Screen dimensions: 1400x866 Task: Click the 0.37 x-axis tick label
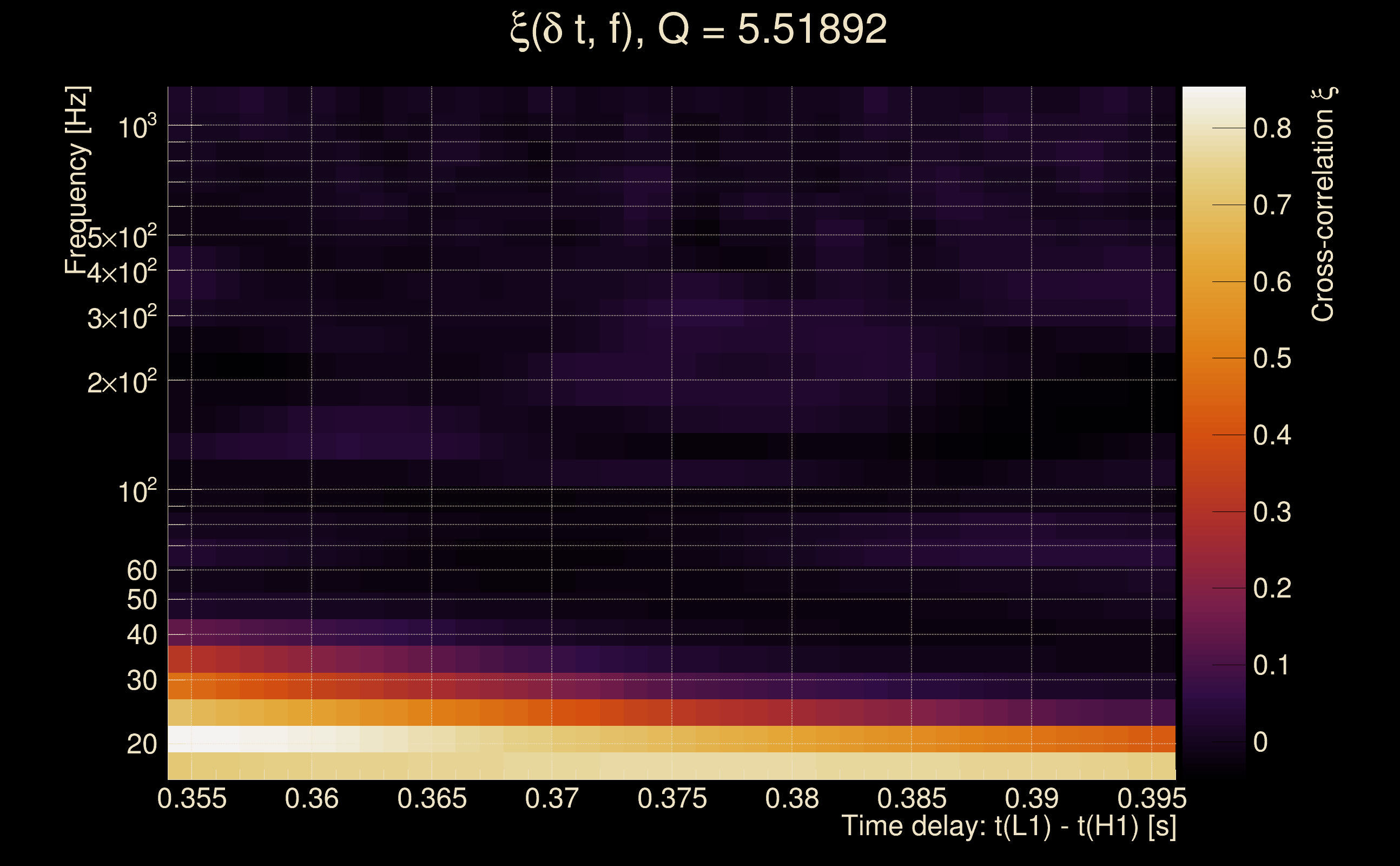pyautogui.click(x=552, y=799)
